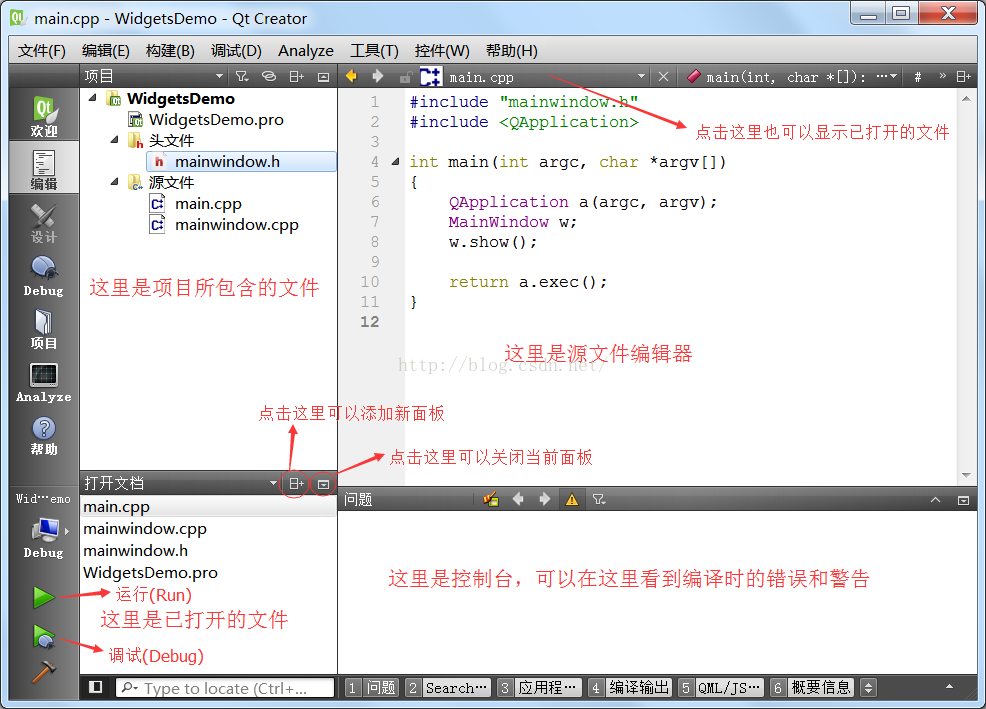Open the 编辑(E) menu
The height and width of the screenshot is (709, 986).
click(x=106, y=51)
